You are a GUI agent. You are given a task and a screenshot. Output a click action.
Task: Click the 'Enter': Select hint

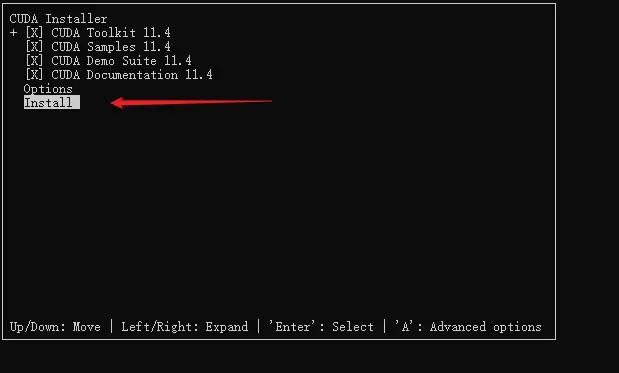point(321,327)
